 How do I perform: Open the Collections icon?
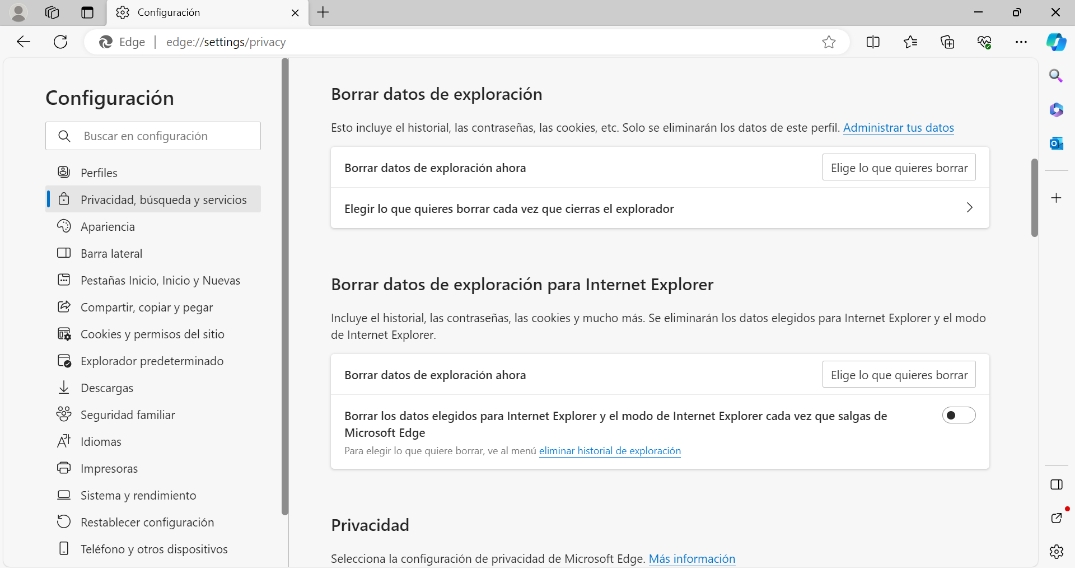tap(947, 42)
